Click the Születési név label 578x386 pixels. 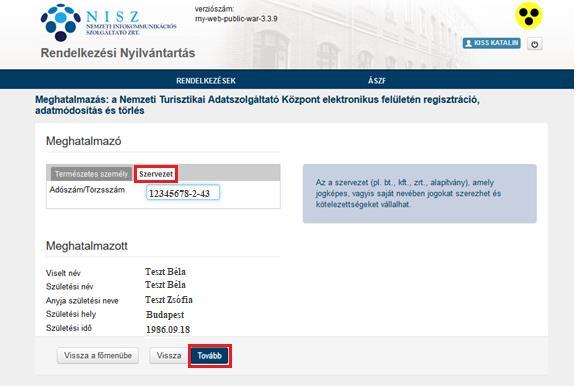coord(70,286)
